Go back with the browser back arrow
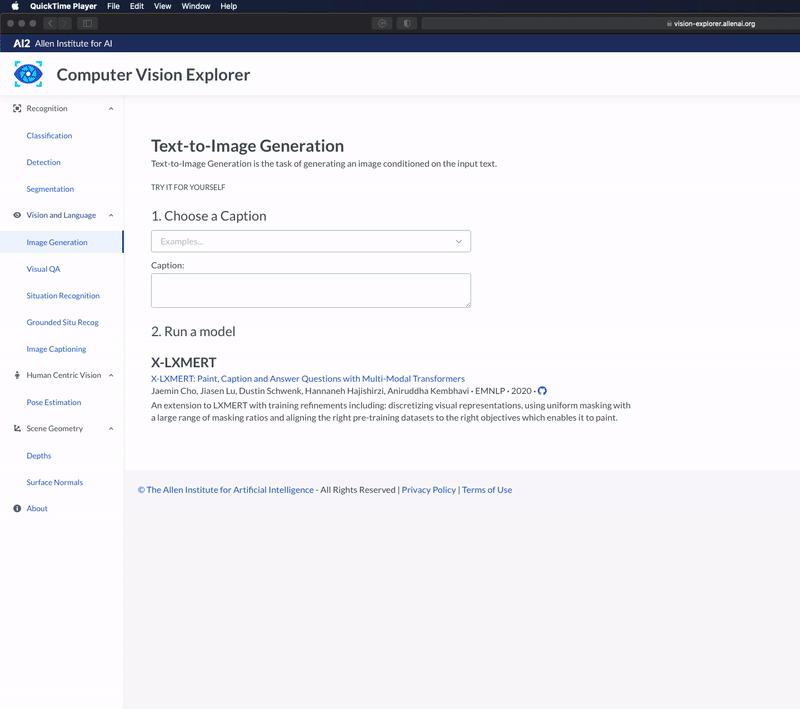 pyautogui.click(x=50, y=23)
